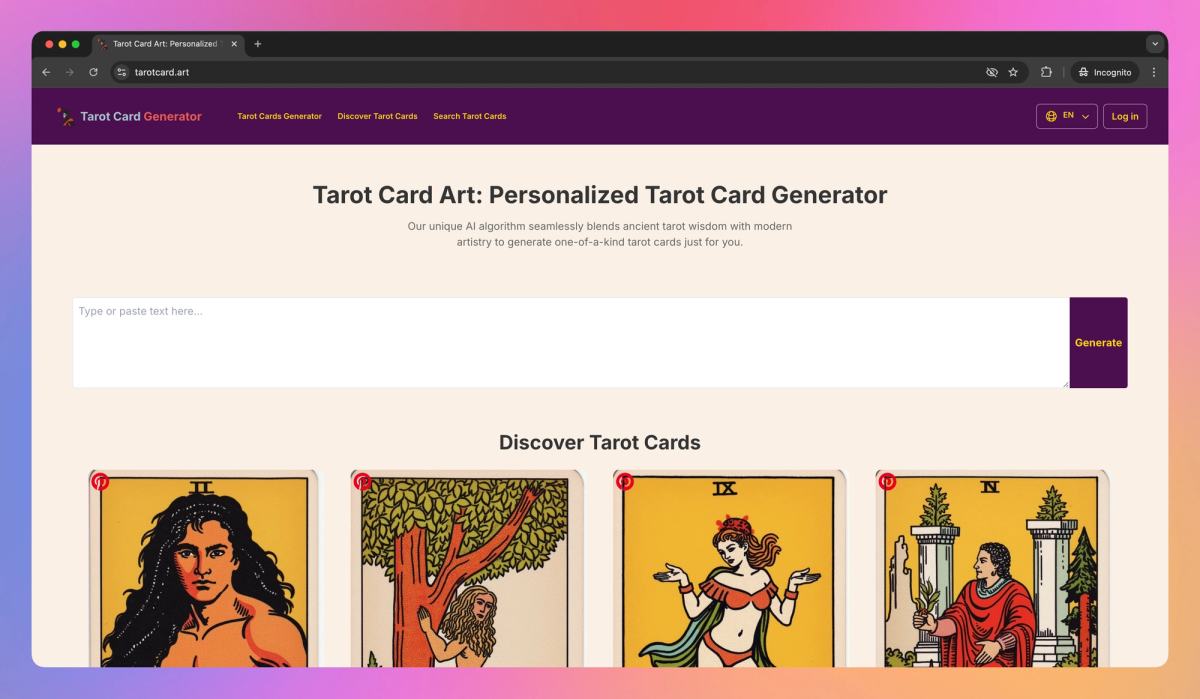This screenshot has width=1200, height=699.
Task: Click Pinterest icon on the red-robed man card
Action: click(888, 482)
